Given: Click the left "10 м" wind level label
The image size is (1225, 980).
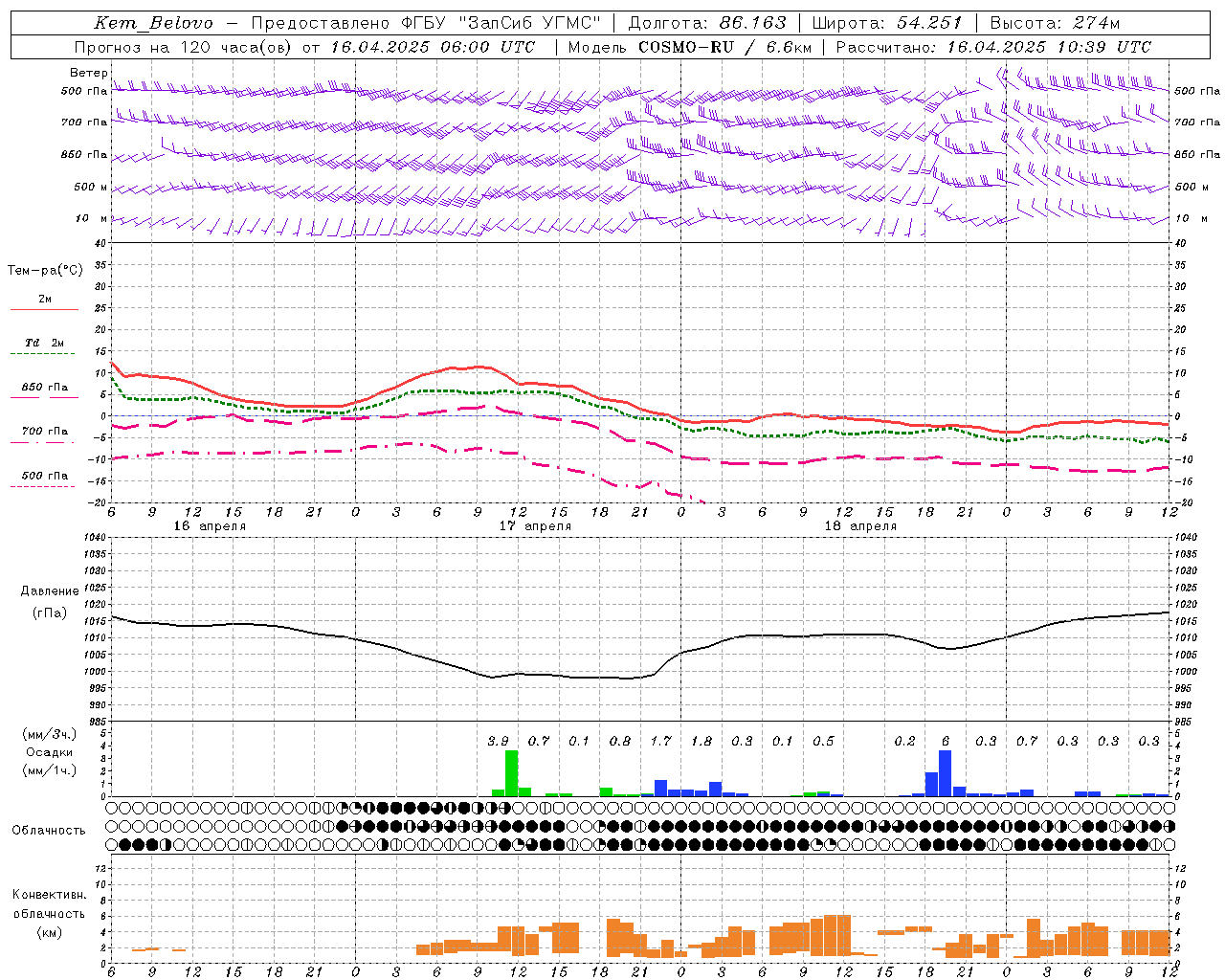Looking at the screenshot, I should 92,218.
